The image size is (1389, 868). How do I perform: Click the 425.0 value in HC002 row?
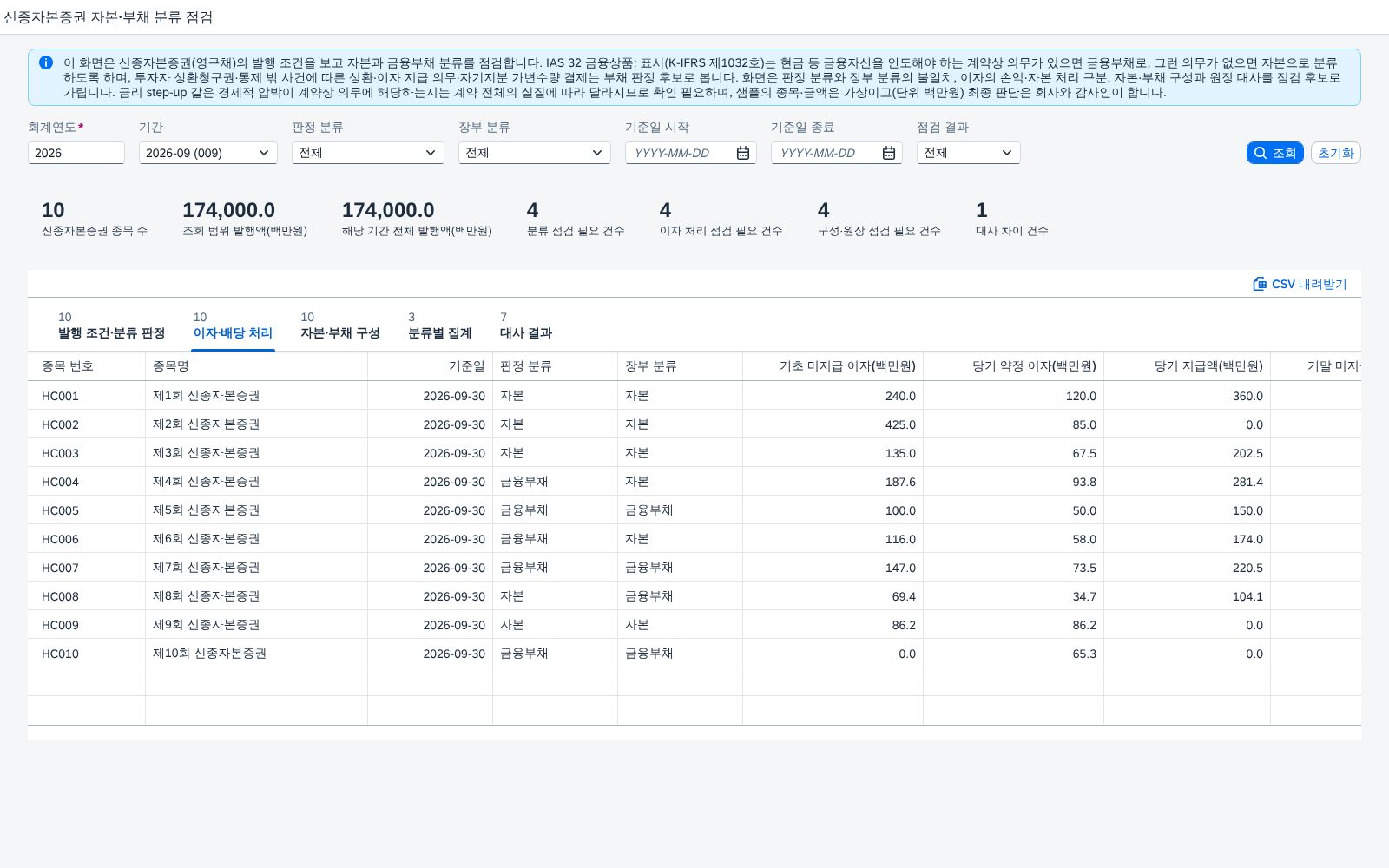tap(900, 424)
